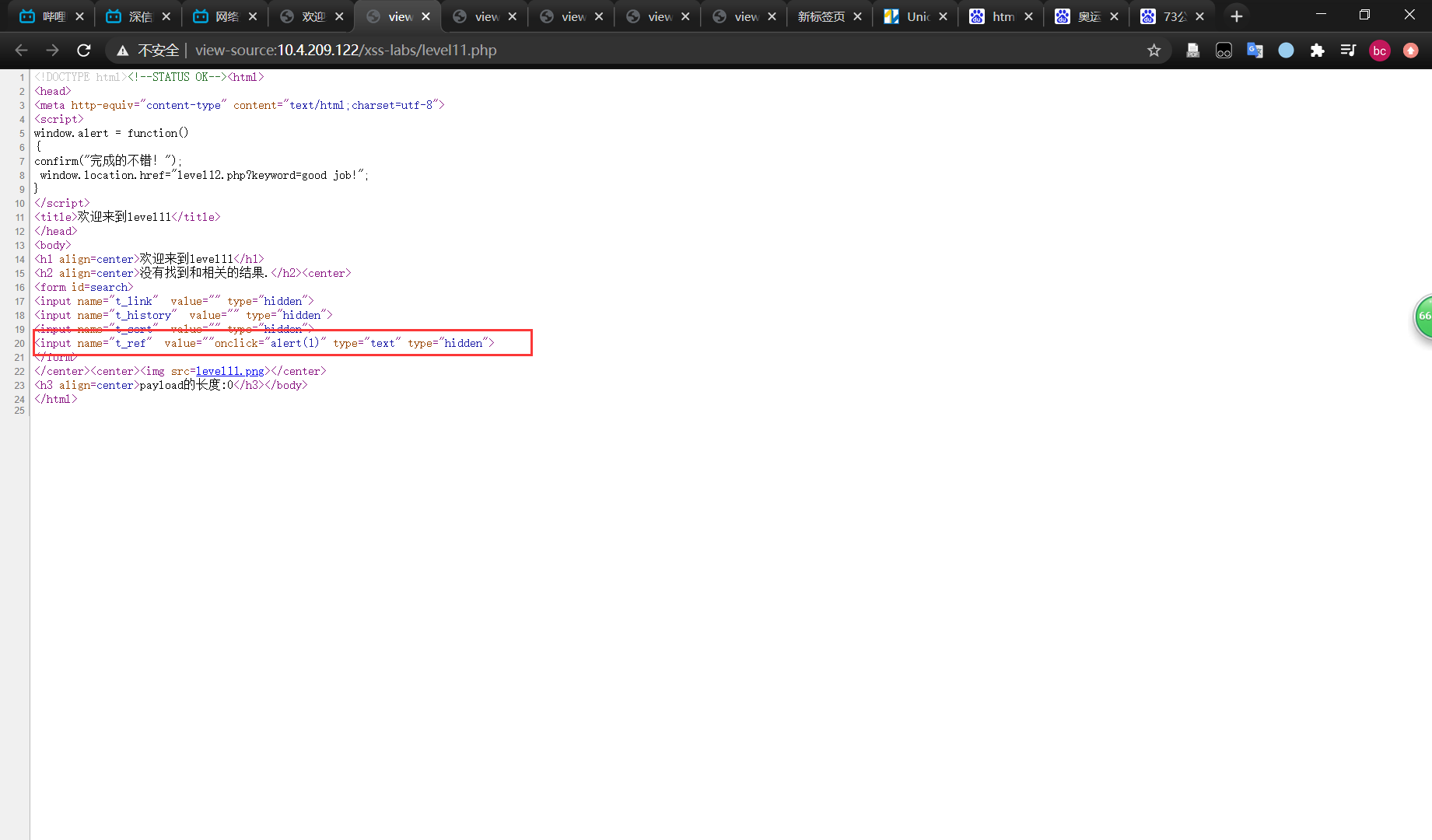Click line number 8 in the gutter
The image size is (1432, 840).
point(22,175)
